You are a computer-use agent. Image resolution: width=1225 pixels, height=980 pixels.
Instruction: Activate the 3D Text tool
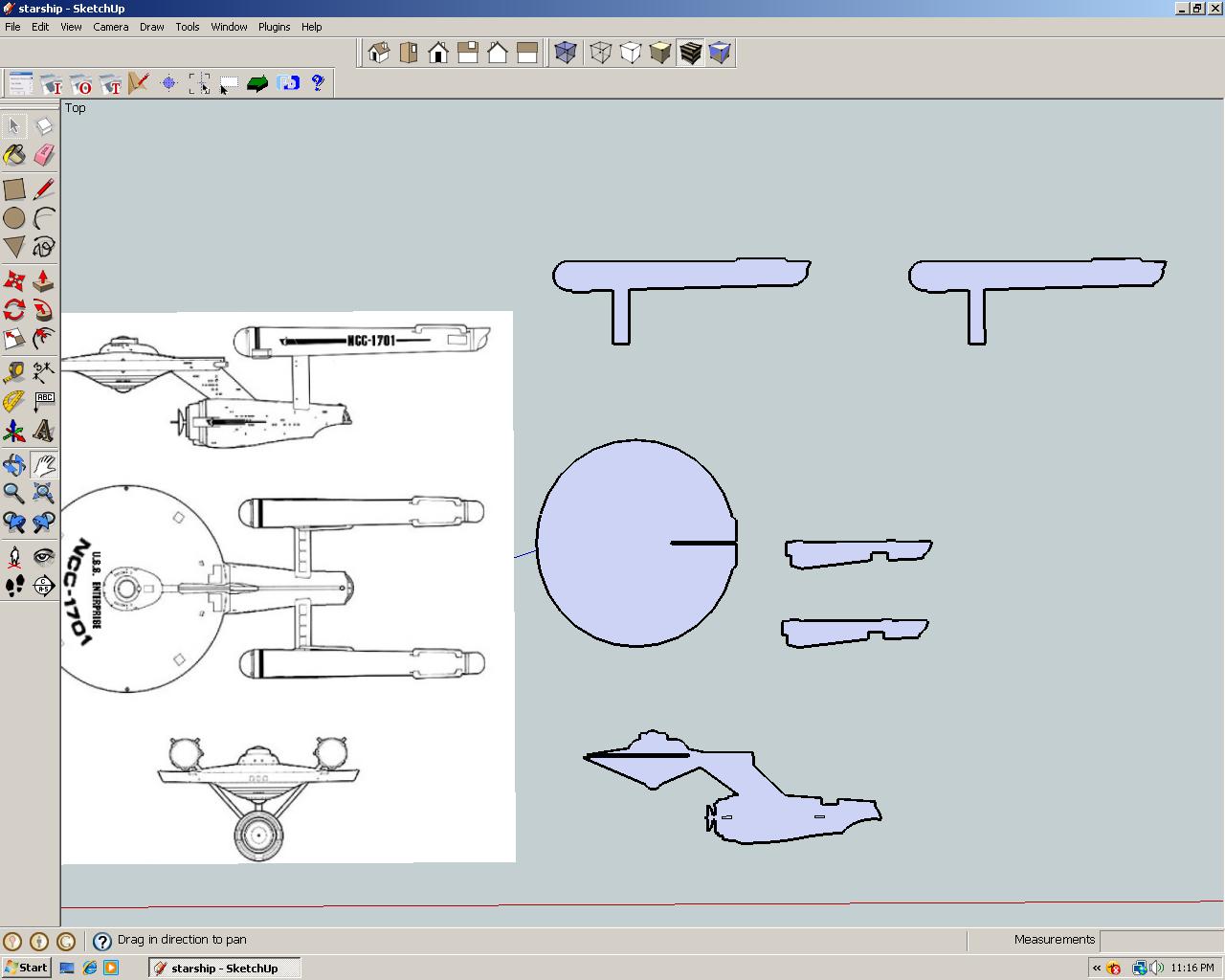[44, 432]
